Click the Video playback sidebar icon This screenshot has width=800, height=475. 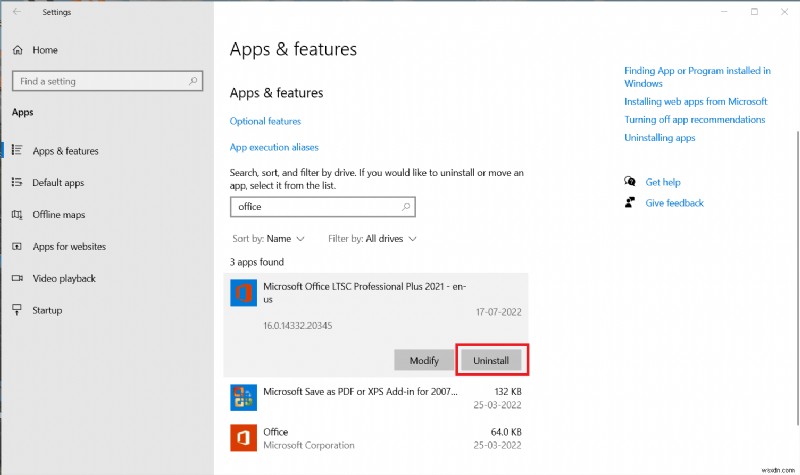(17, 278)
